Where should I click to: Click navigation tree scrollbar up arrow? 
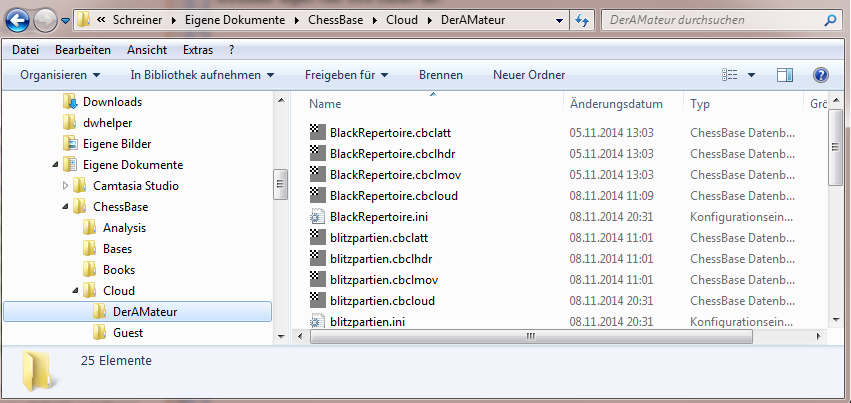[x=281, y=100]
